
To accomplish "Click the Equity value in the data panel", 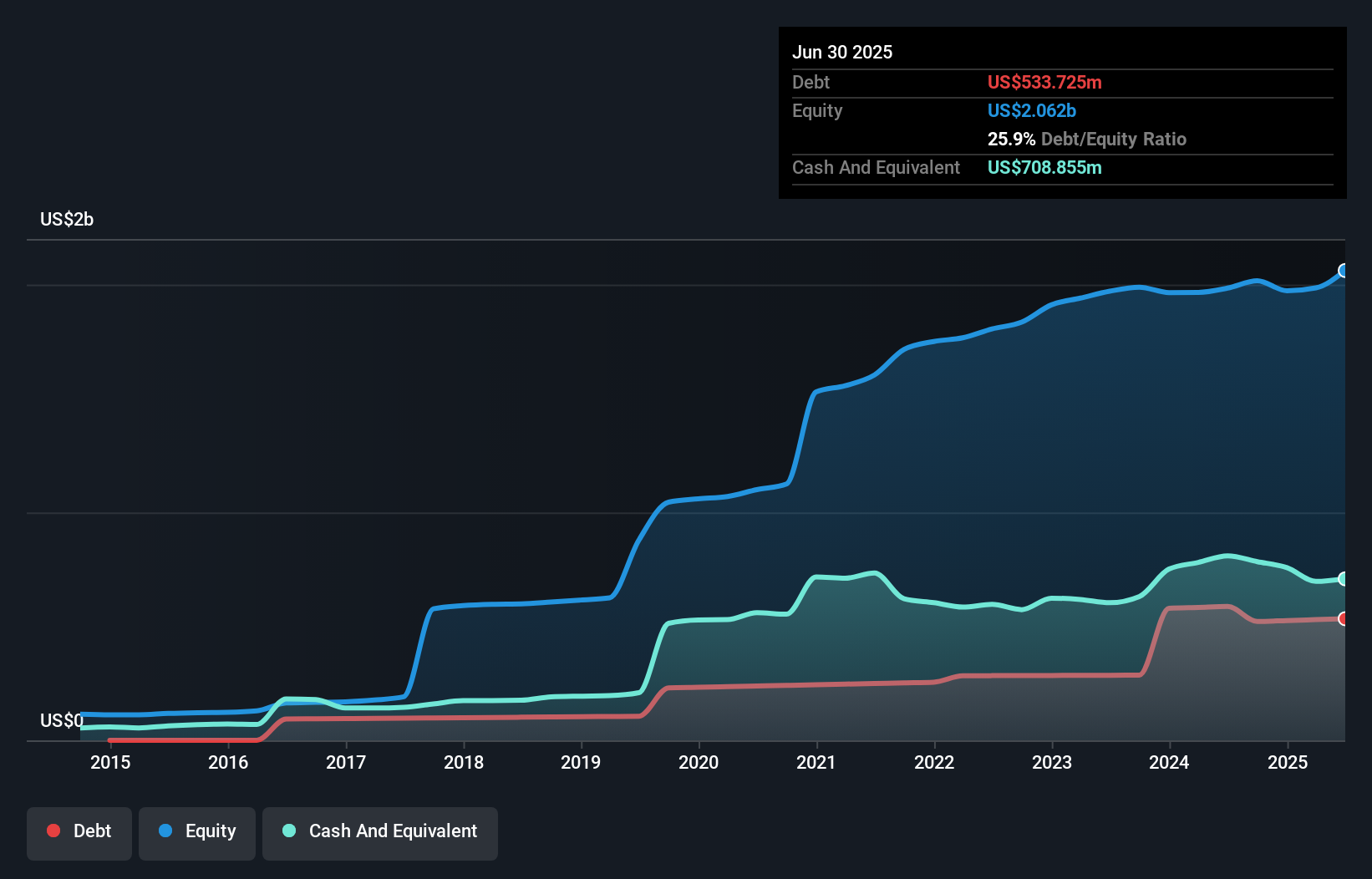I will (x=1032, y=110).
